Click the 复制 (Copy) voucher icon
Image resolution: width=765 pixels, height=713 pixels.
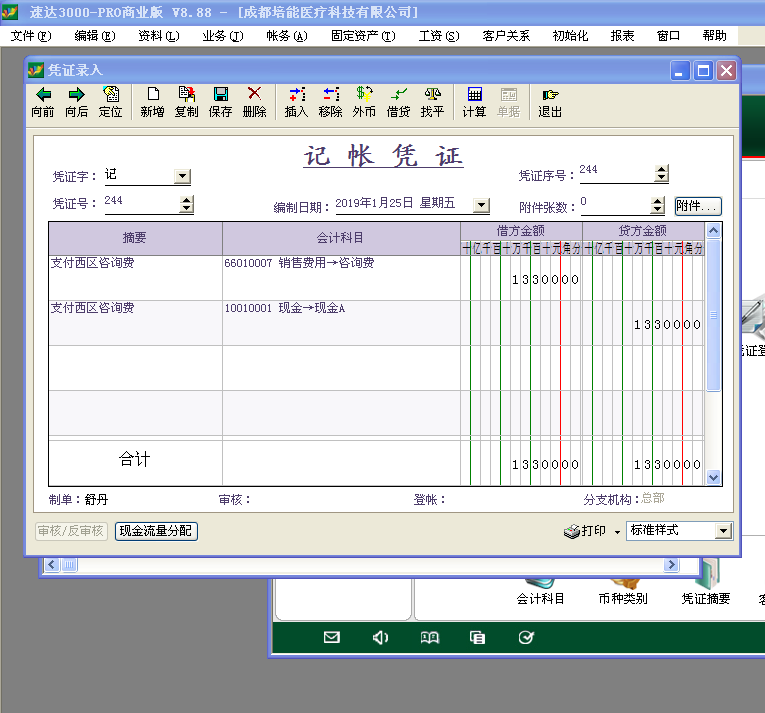[x=186, y=102]
